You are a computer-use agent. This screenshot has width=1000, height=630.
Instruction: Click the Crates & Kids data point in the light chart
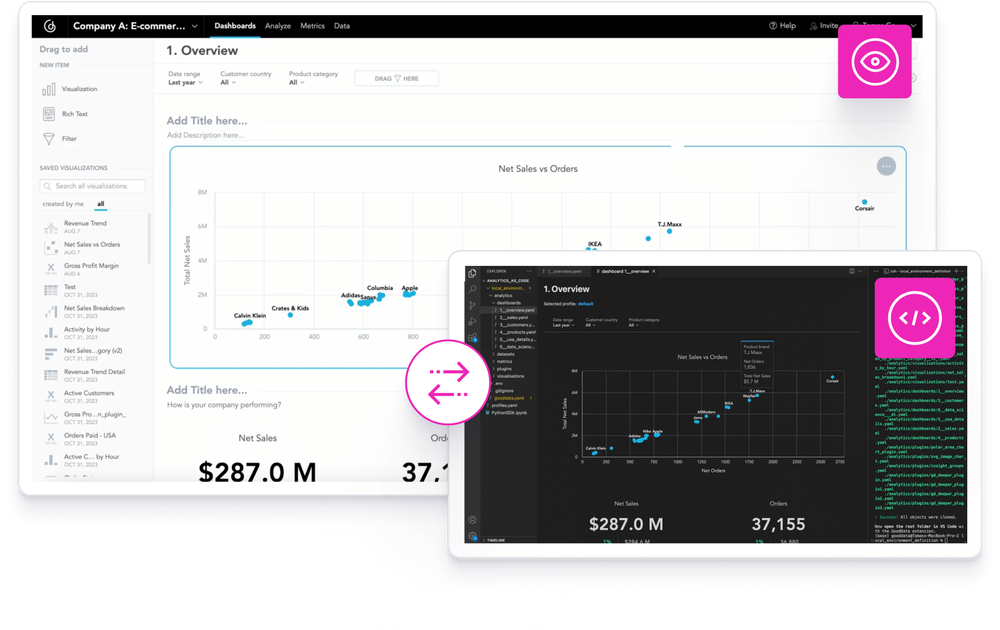tap(290, 315)
